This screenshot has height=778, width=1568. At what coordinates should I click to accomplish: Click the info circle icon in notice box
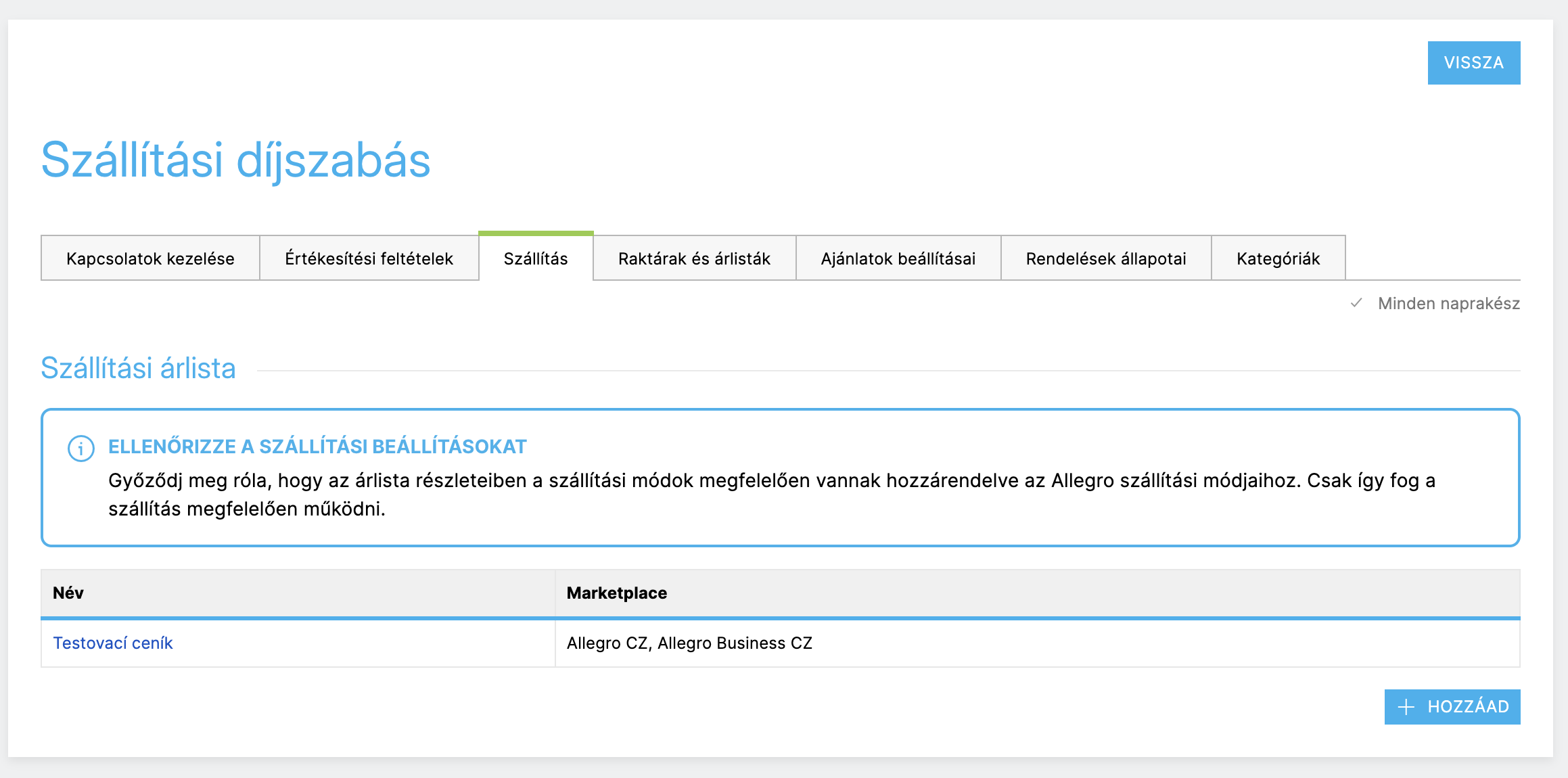(81, 449)
